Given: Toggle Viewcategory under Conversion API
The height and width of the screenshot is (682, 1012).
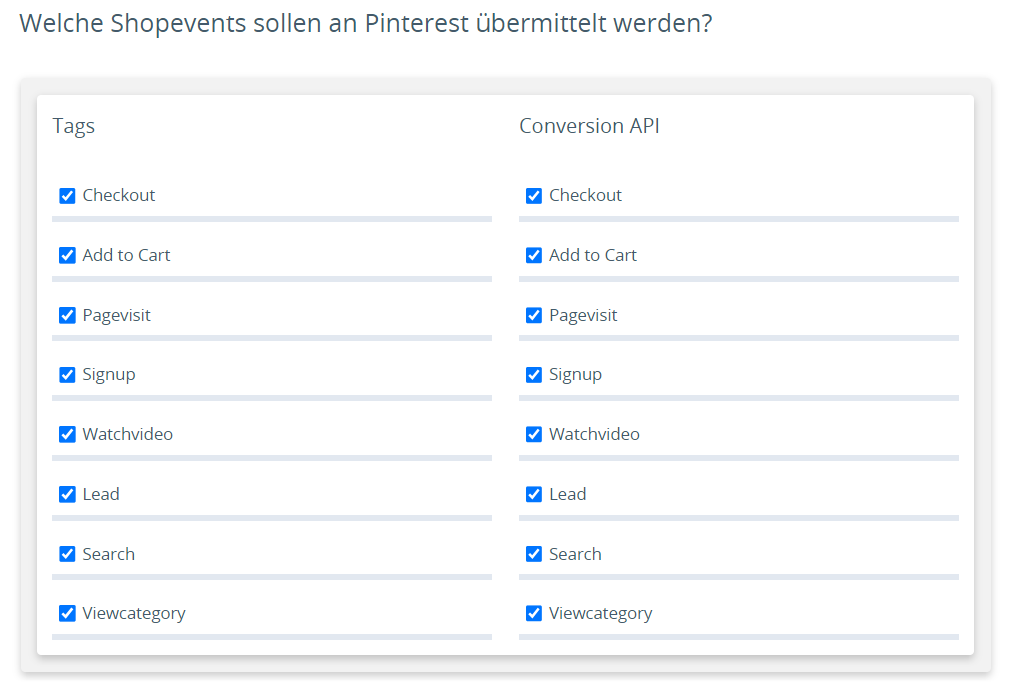Looking at the screenshot, I should (534, 614).
